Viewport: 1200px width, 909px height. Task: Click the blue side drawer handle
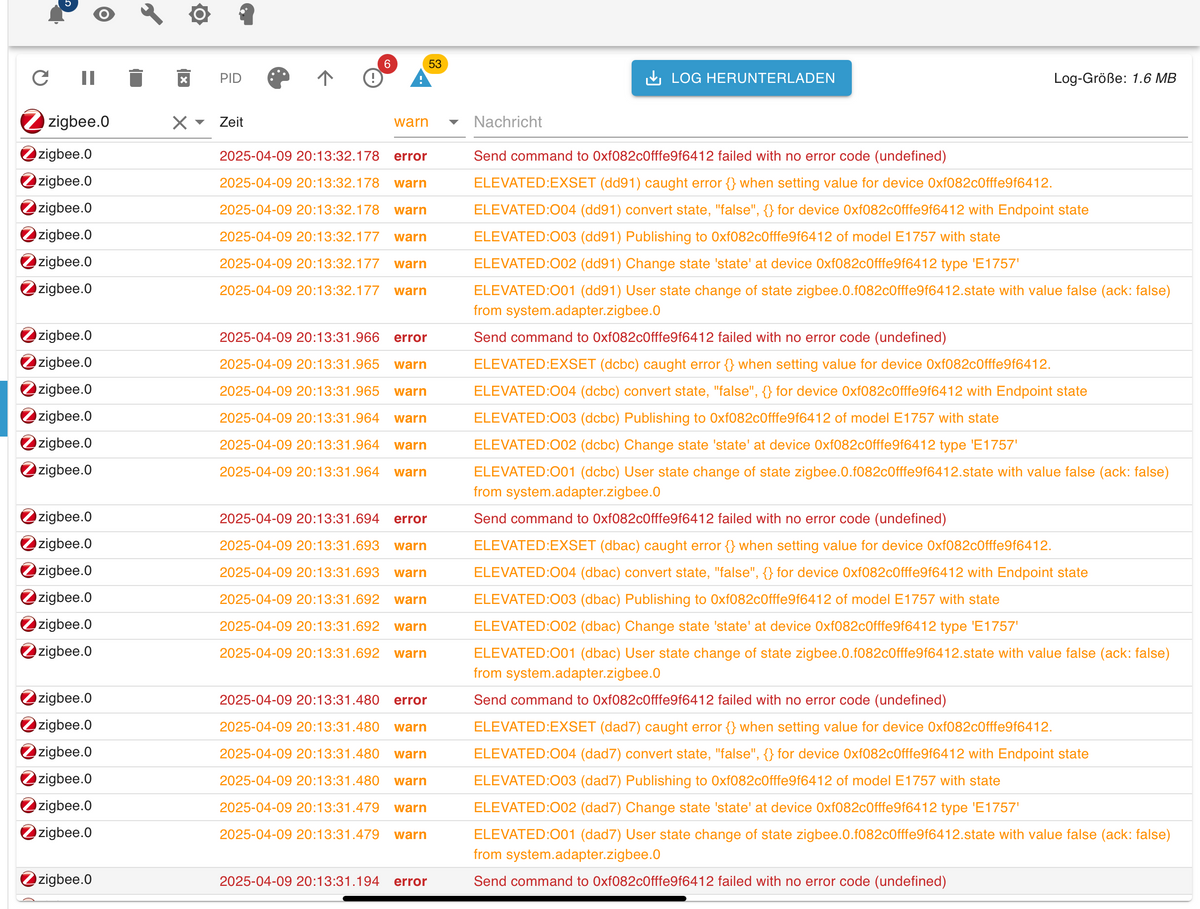tap(3, 407)
